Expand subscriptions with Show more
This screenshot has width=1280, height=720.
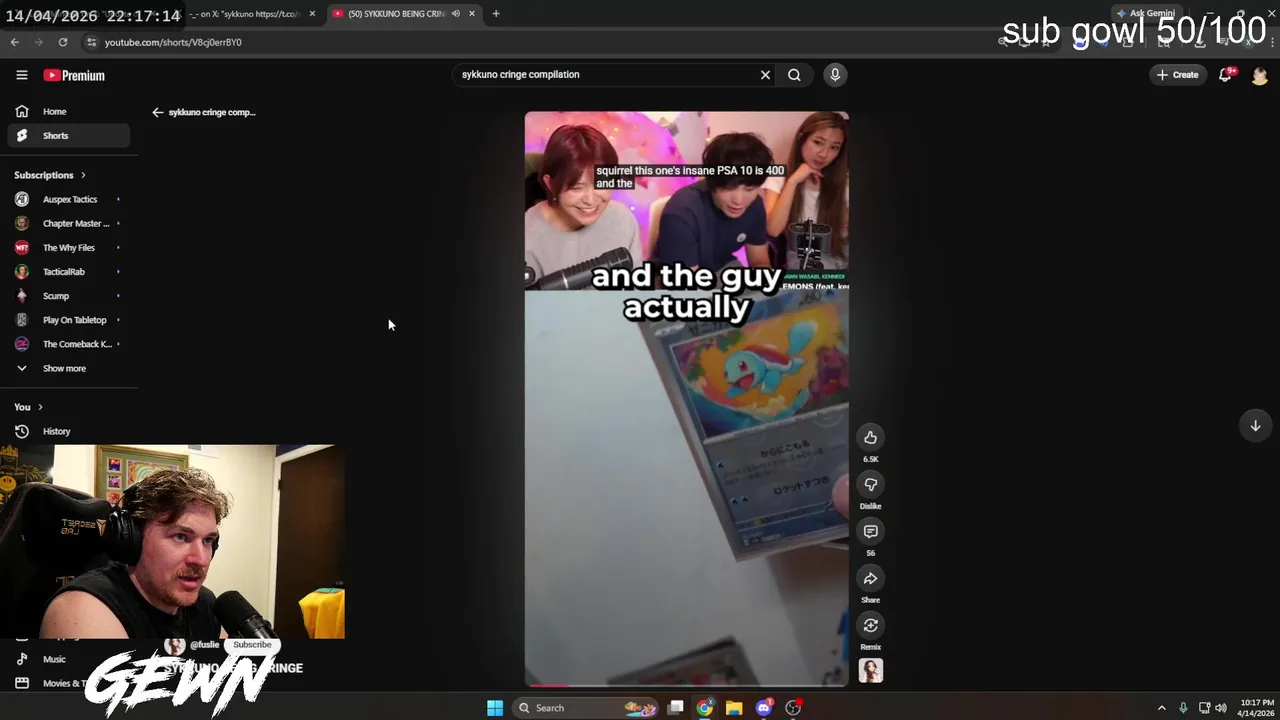tap(64, 368)
